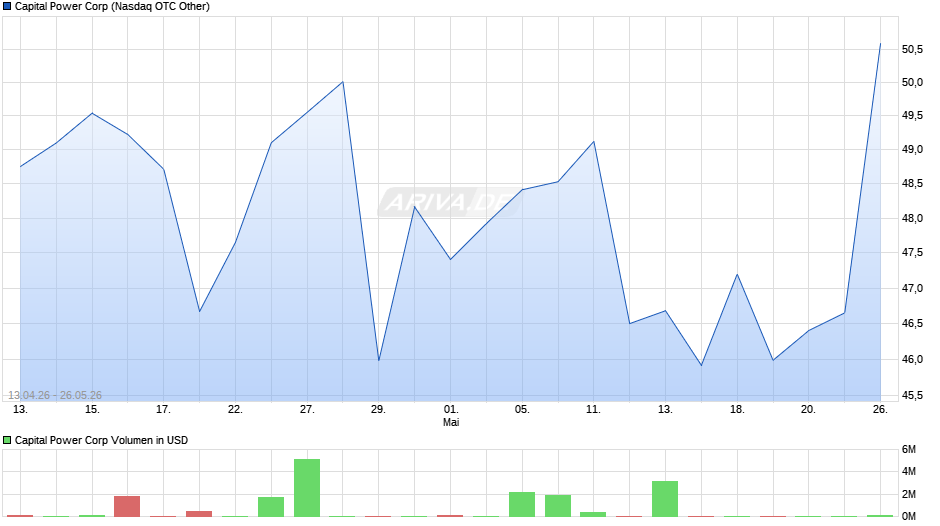This screenshot has height=526, width=940.
Task: Click the x-axis date label '29.'
Action: (x=378, y=410)
